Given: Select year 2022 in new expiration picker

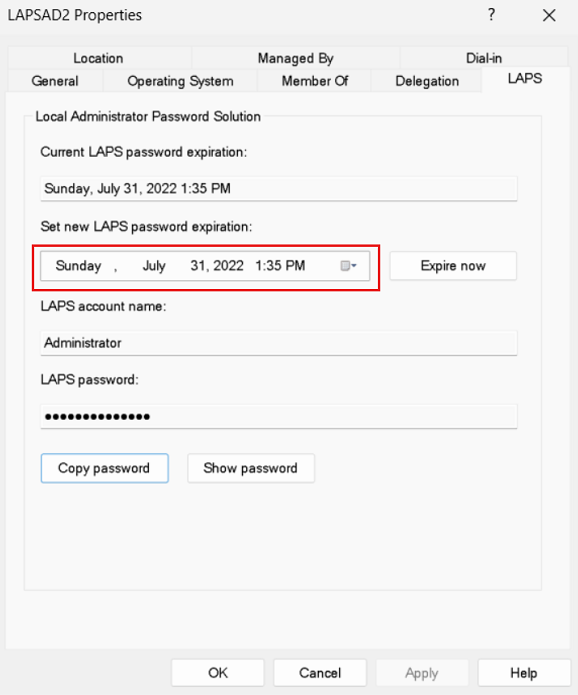Looking at the screenshot, I should click(228, 266).
